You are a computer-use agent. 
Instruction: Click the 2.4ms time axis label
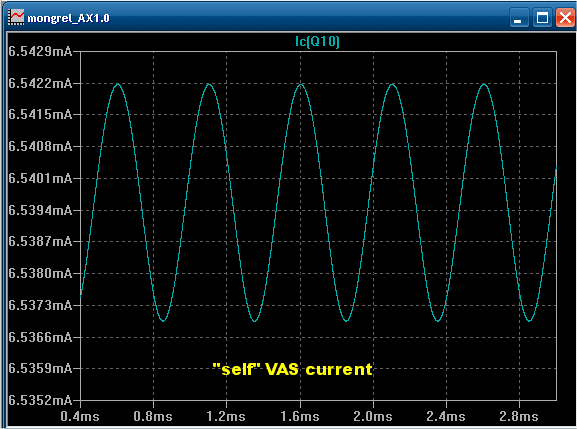click(x=446, y=416)
